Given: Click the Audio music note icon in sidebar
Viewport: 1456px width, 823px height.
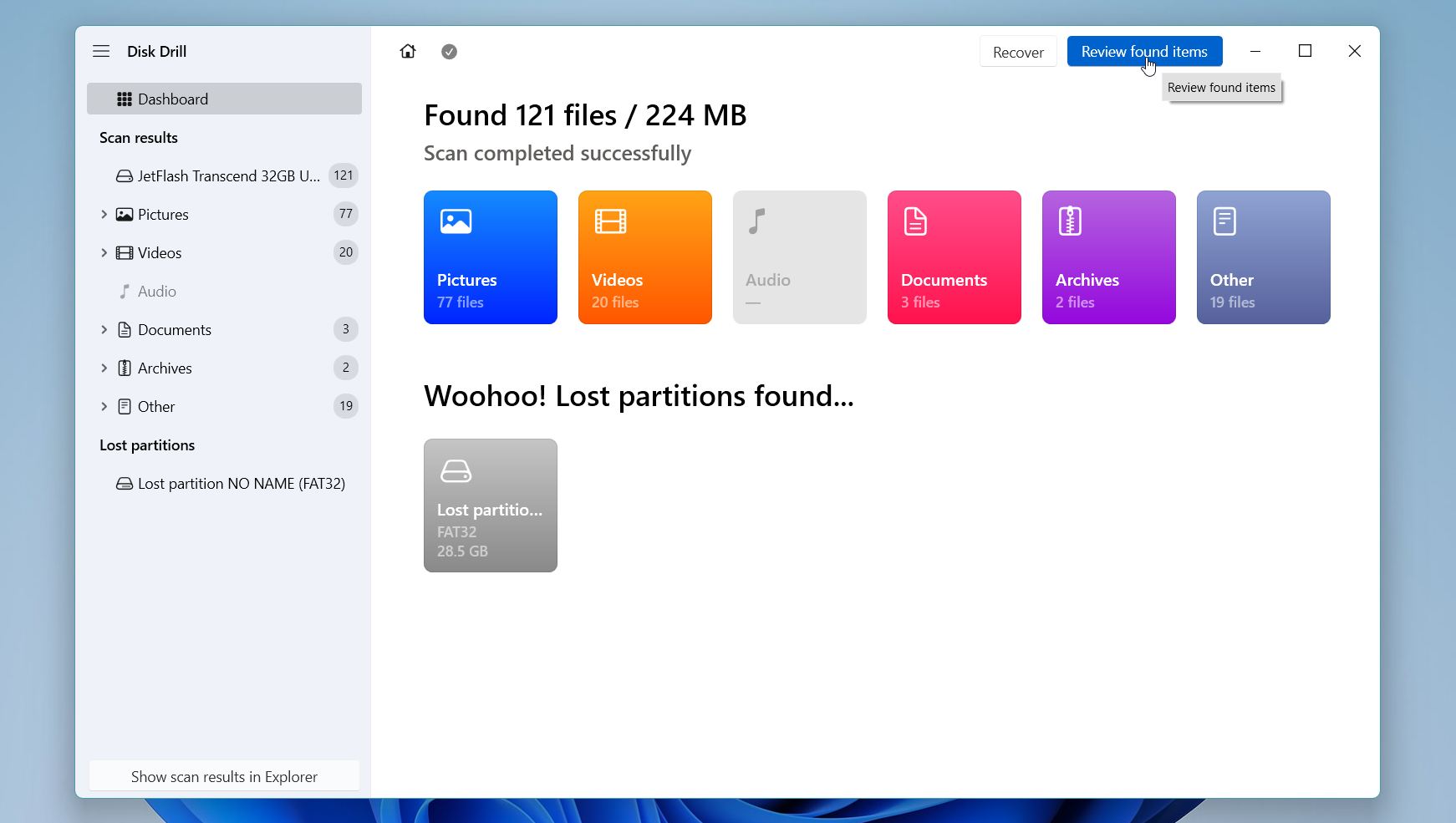Looking at the screenshot, I should 125,292.
